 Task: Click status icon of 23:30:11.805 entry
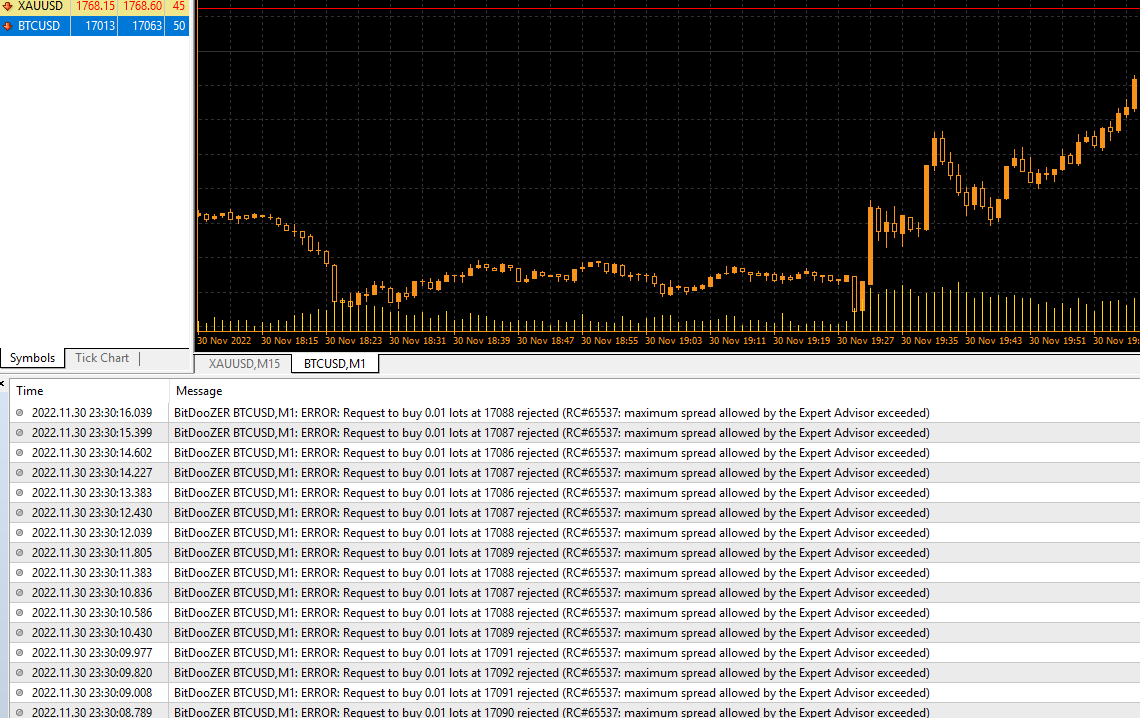[x=20, y=553]
